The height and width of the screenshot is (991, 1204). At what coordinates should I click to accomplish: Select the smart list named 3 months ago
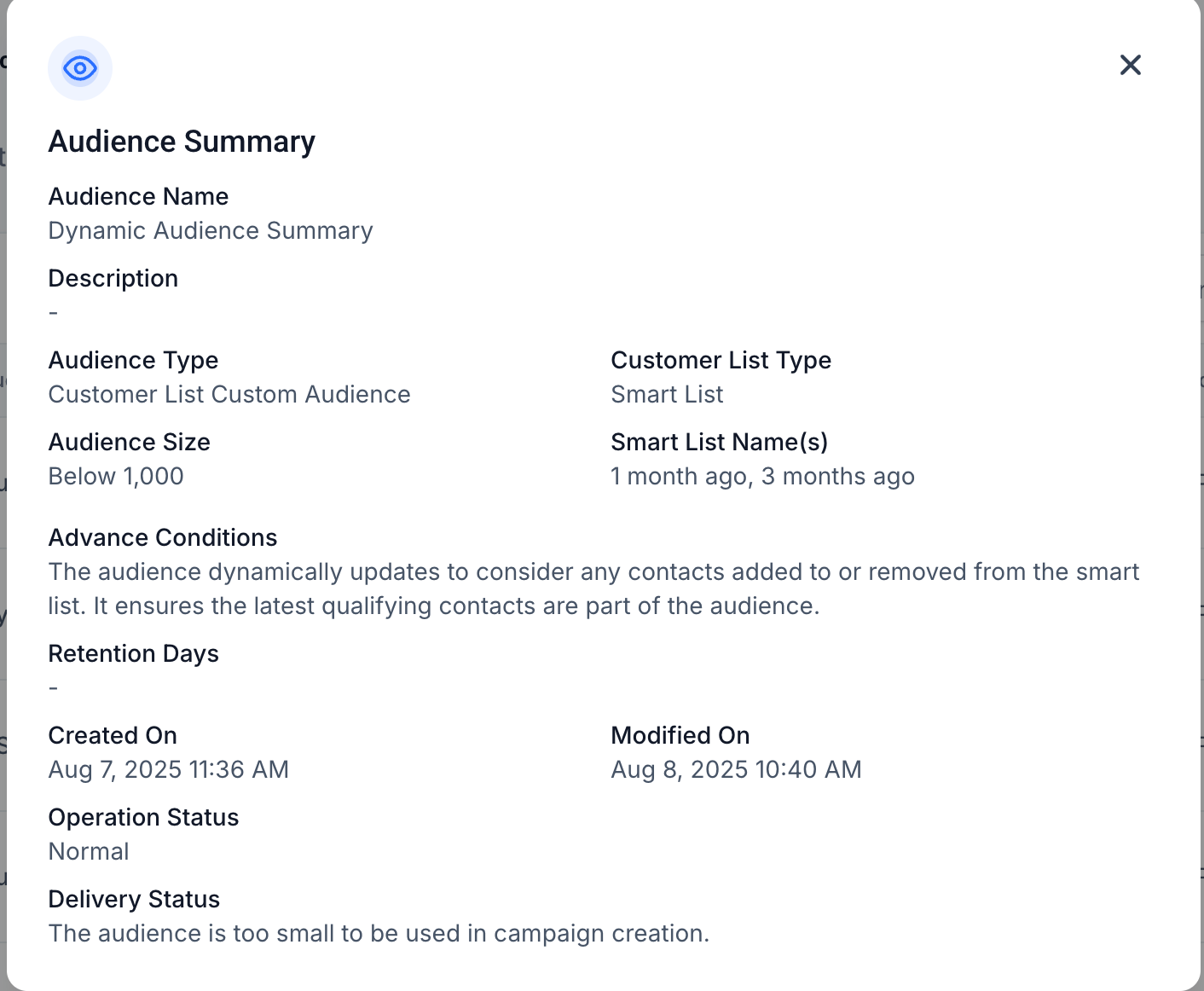836,476
